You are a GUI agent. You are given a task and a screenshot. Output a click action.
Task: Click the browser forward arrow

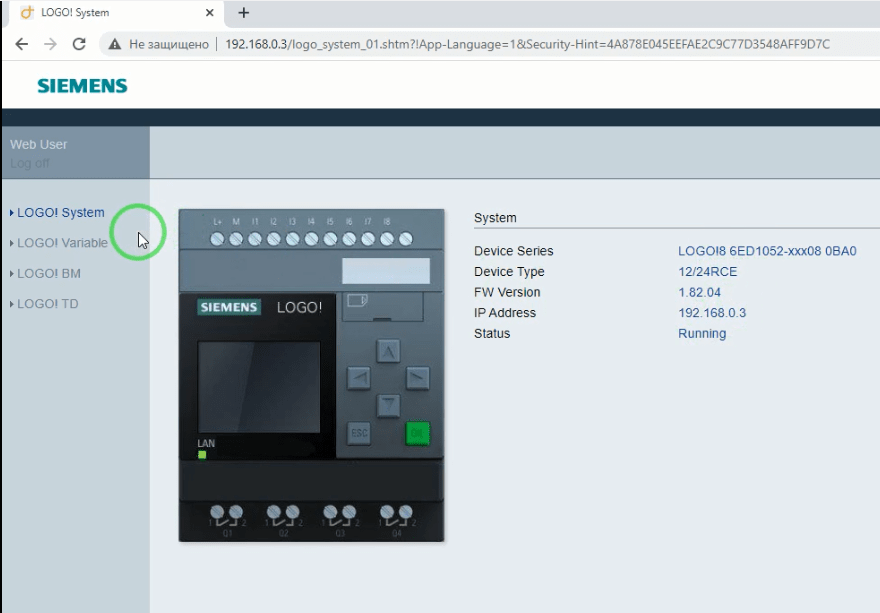pyautogui.click(x=50, y=44)
